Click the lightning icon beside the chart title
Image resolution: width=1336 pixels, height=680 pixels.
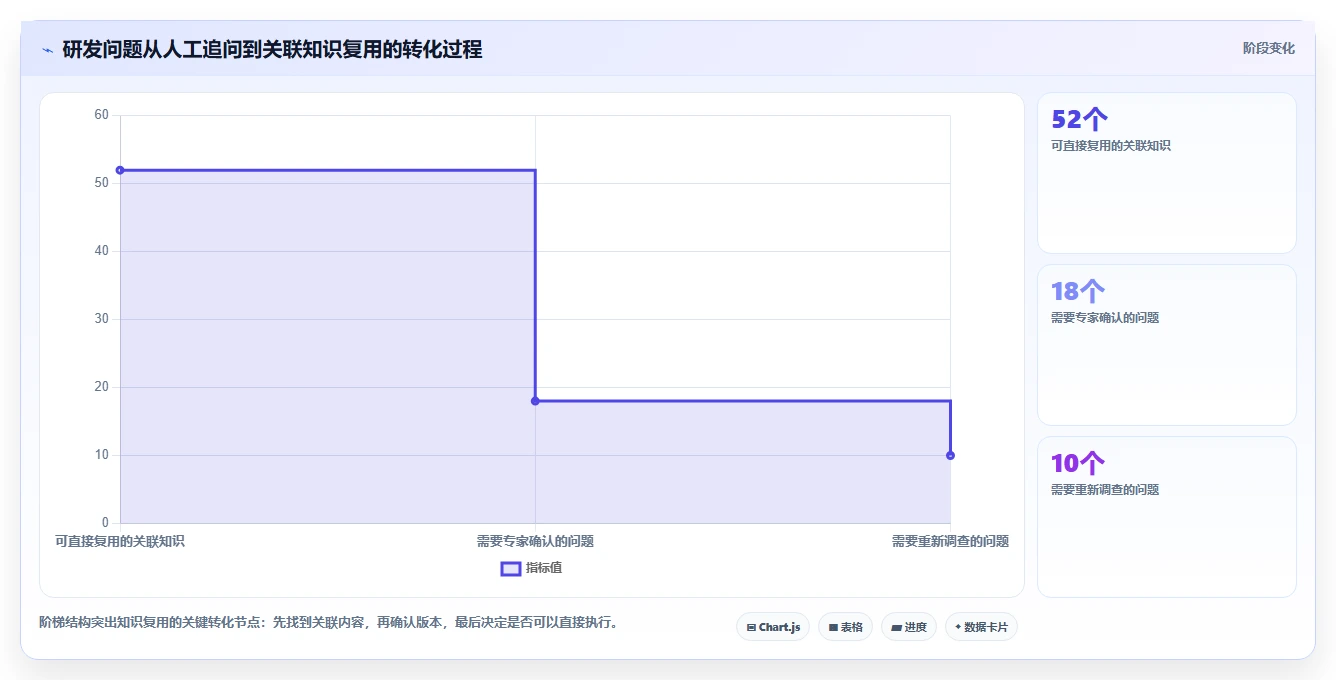click(48, 50)
